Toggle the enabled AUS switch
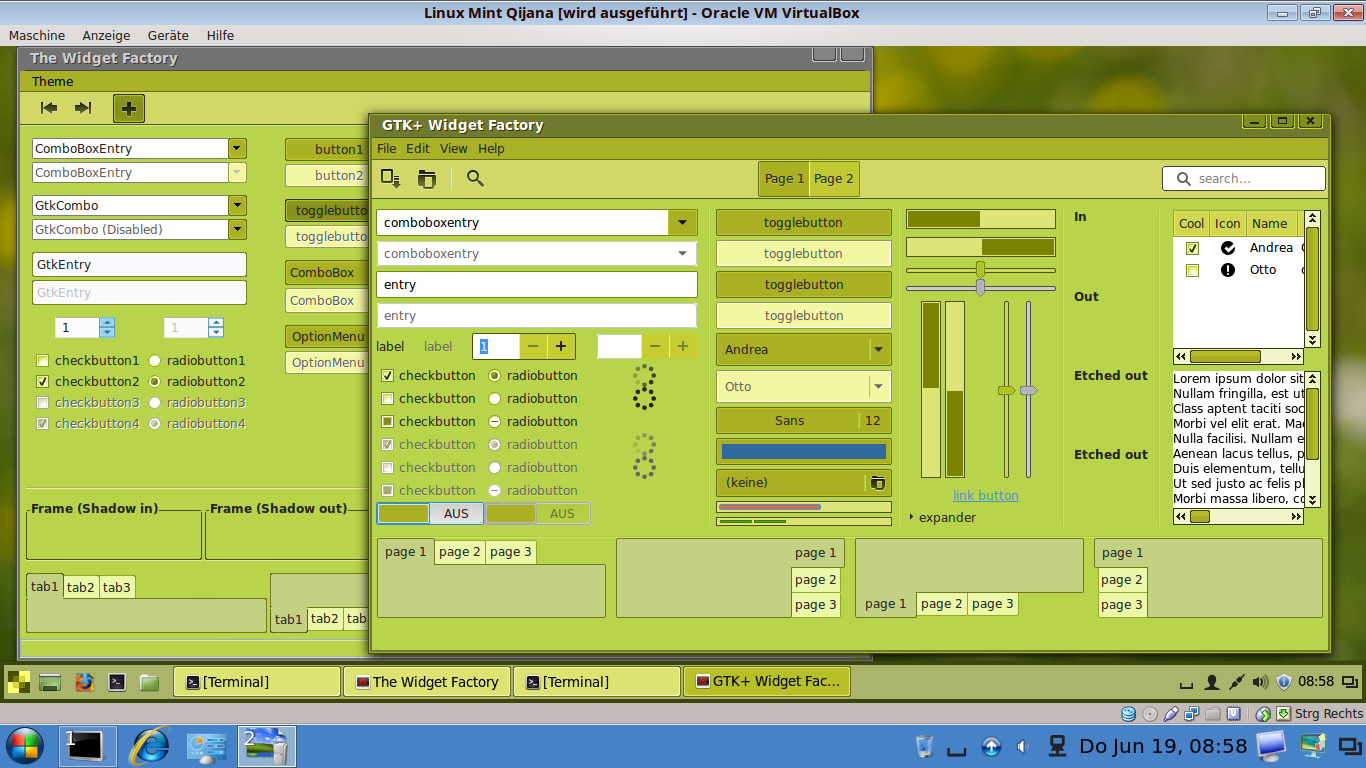This screenshot has width=1366, height=768. click(430, 513)
